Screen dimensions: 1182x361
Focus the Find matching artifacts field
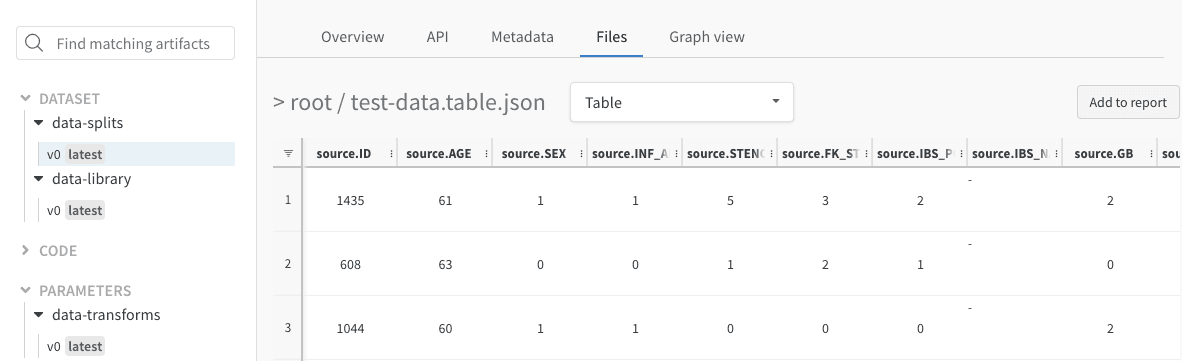click(x=125, y=44)
